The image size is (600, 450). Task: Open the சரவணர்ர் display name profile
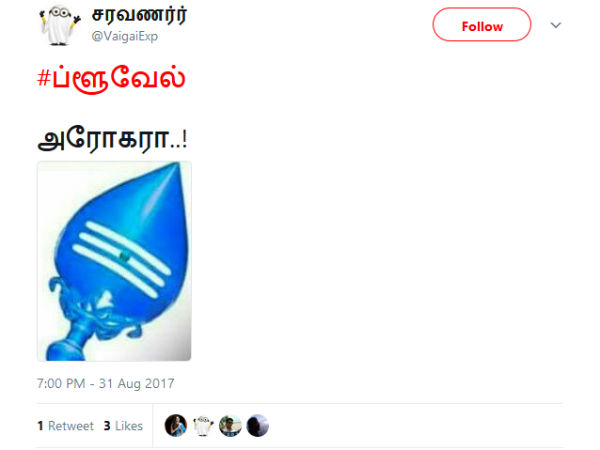click(x=139, y=15)
